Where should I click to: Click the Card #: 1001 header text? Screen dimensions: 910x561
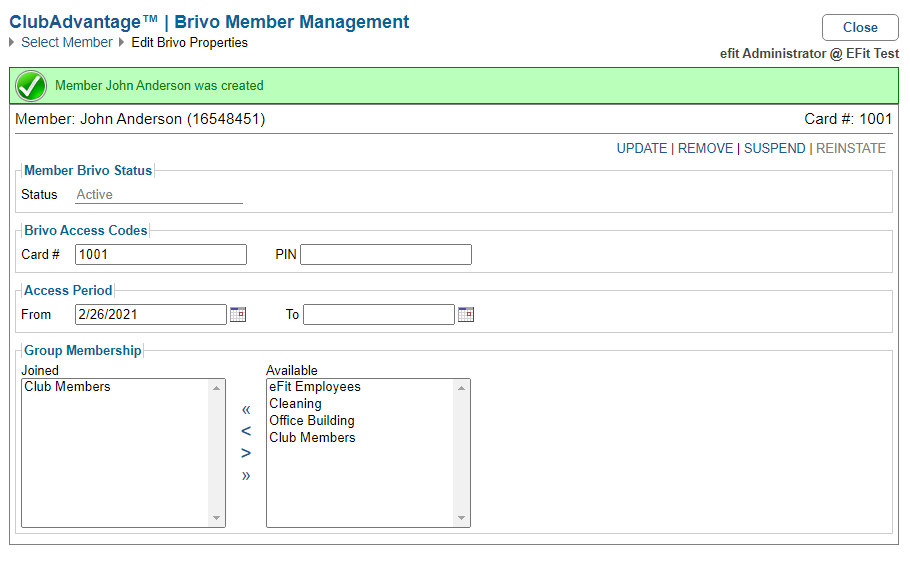click(x=848, y=119)
